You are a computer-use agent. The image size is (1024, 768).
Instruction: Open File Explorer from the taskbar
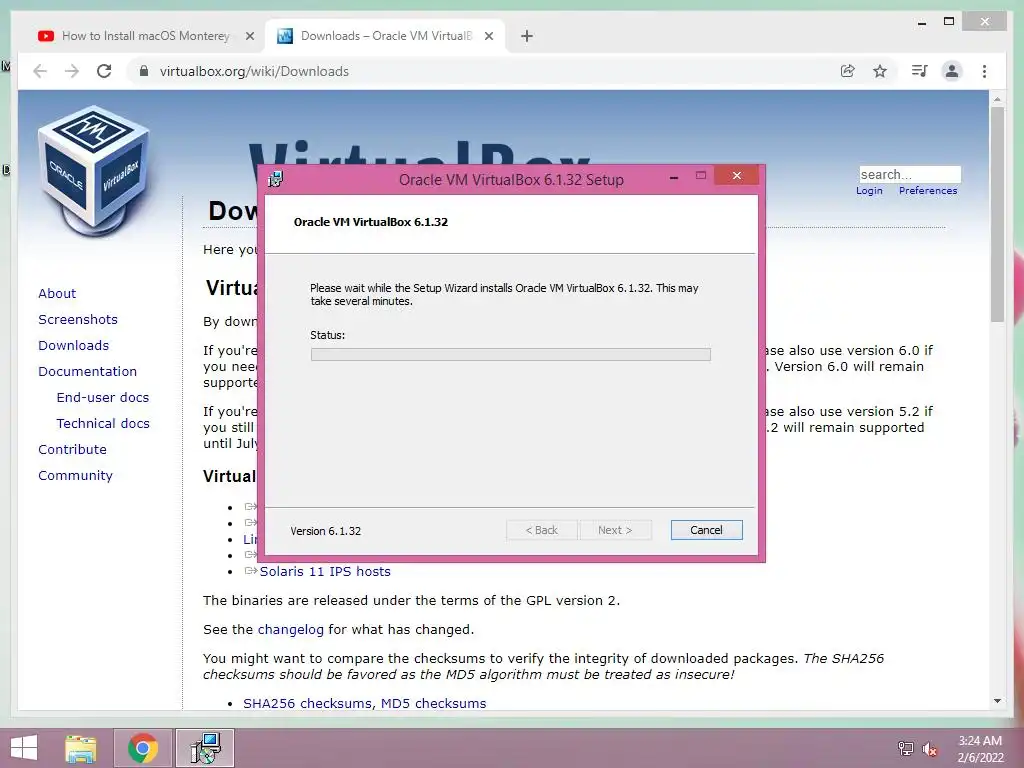[81, 748]
